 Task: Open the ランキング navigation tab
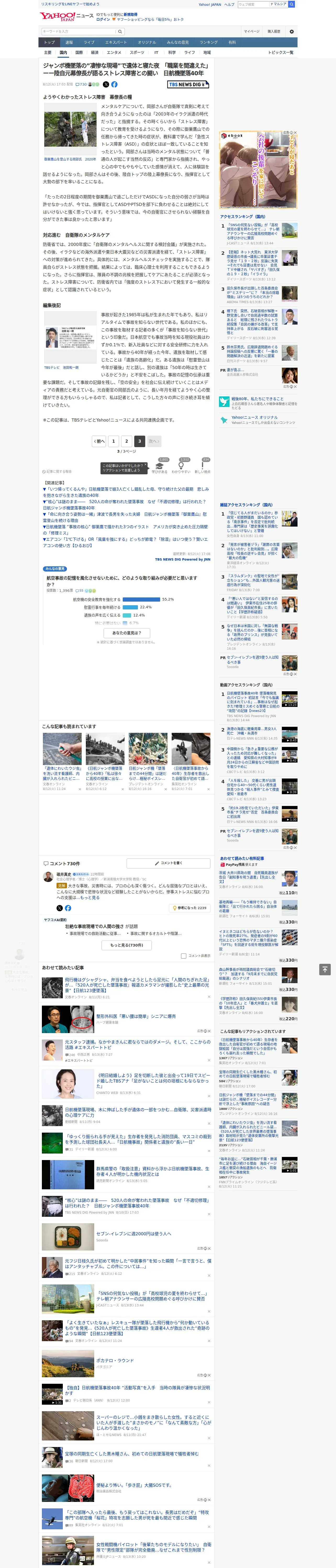[209, 43]
